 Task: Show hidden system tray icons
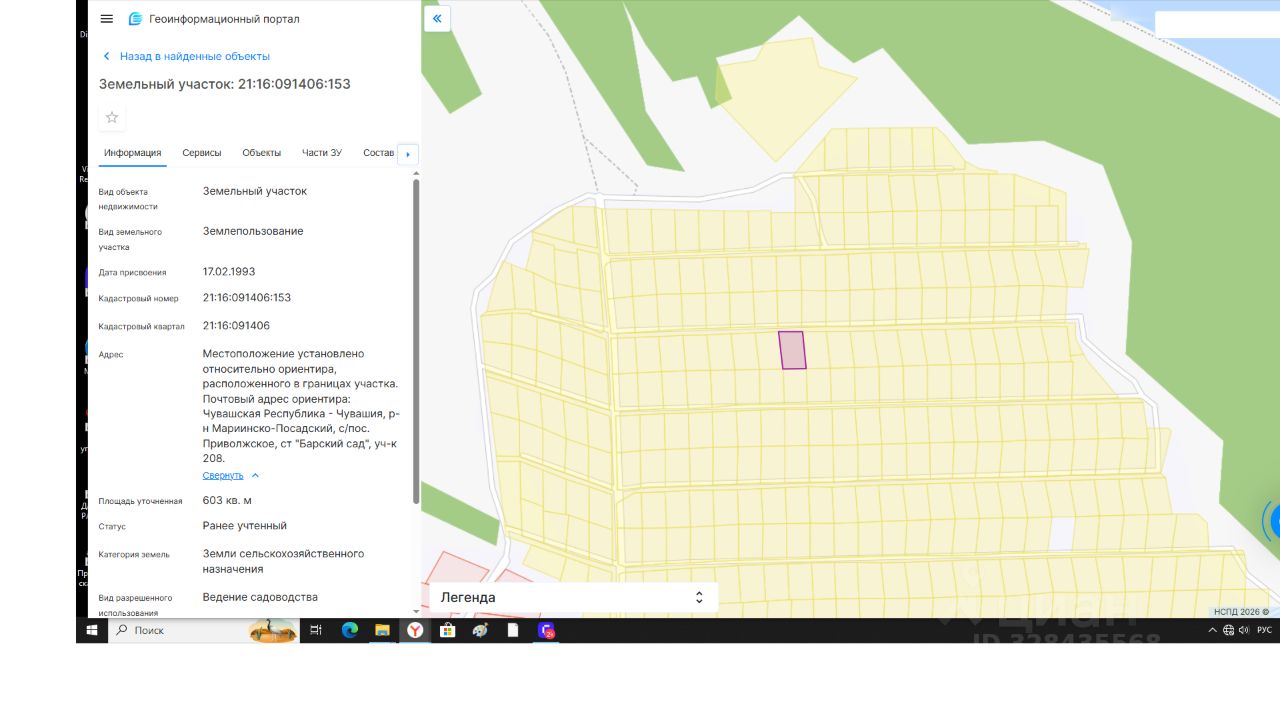click(x=1213, y=630)
